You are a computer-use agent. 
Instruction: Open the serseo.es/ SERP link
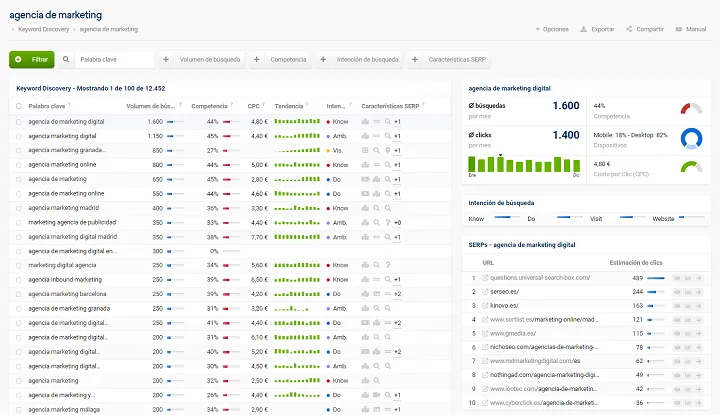coord(504,292)
